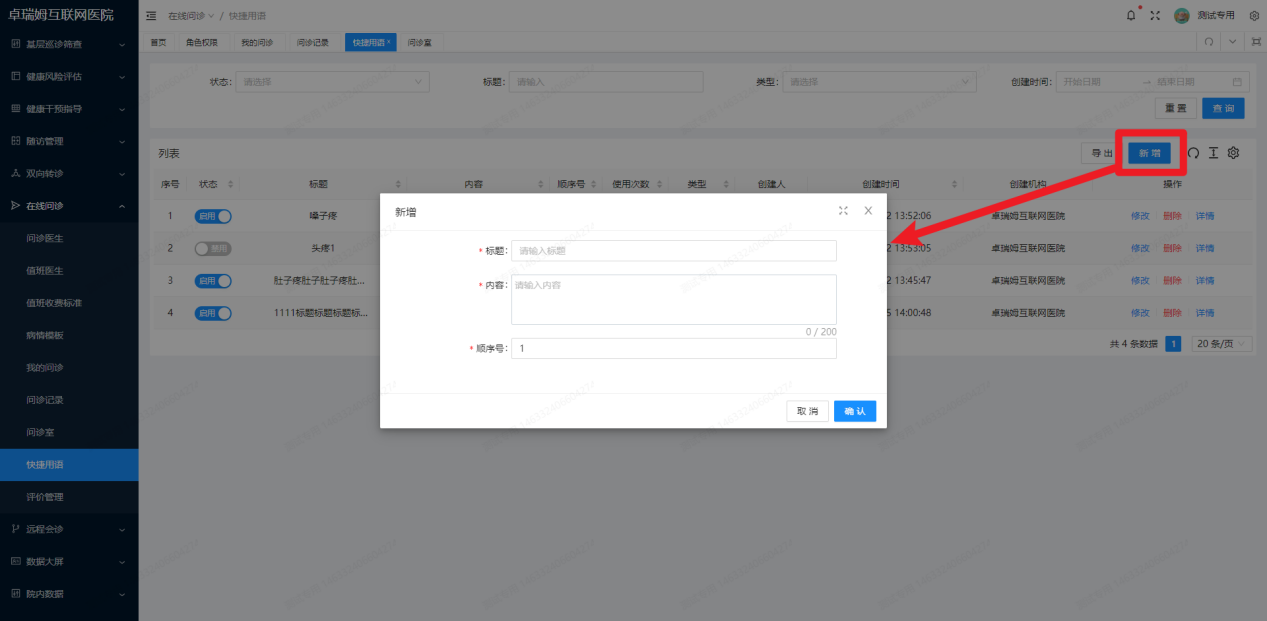Expand the 远程会诊 sidebar menu

[69, 529]
